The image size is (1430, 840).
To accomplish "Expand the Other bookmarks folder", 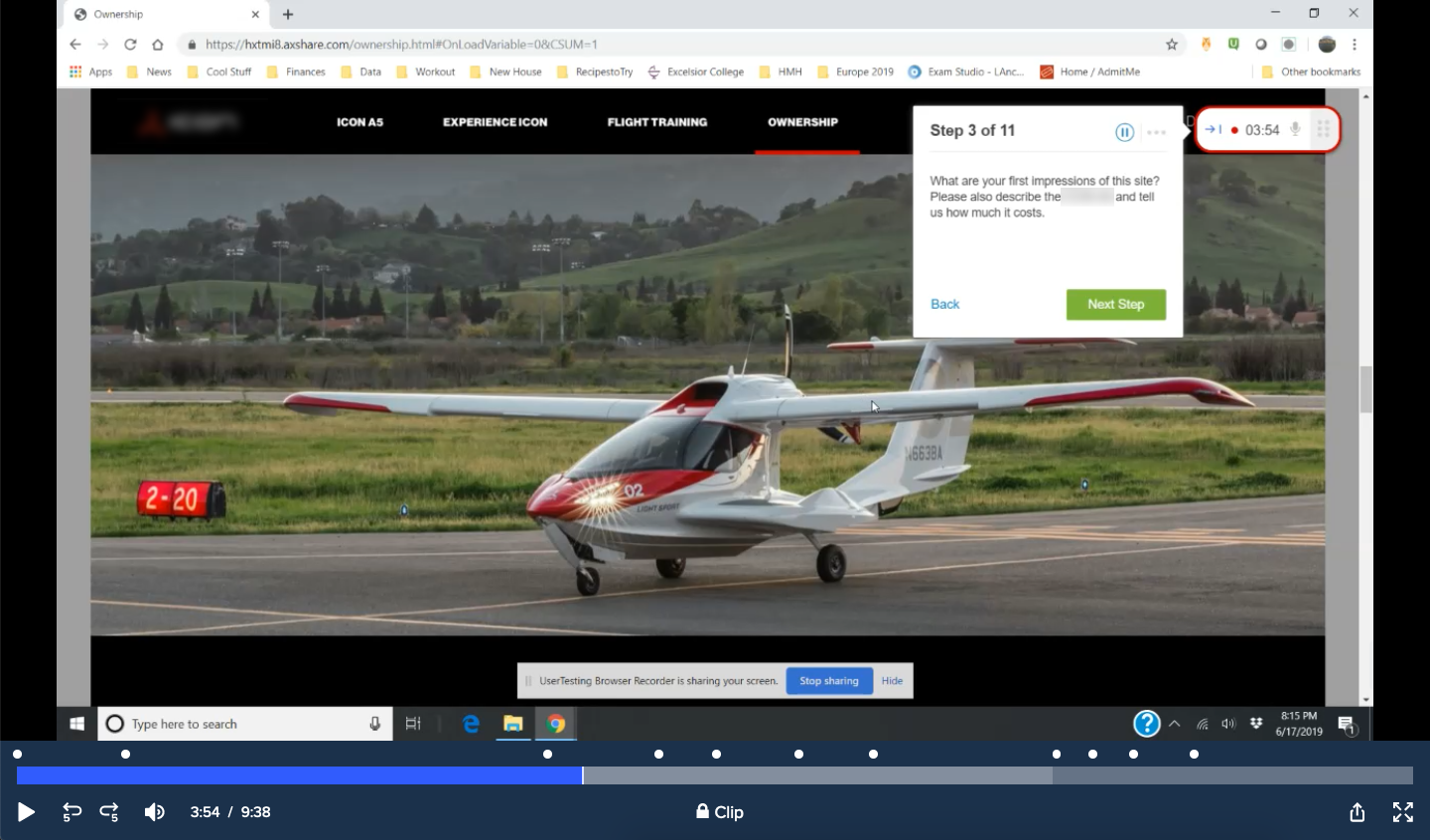I will [1312, 71].
